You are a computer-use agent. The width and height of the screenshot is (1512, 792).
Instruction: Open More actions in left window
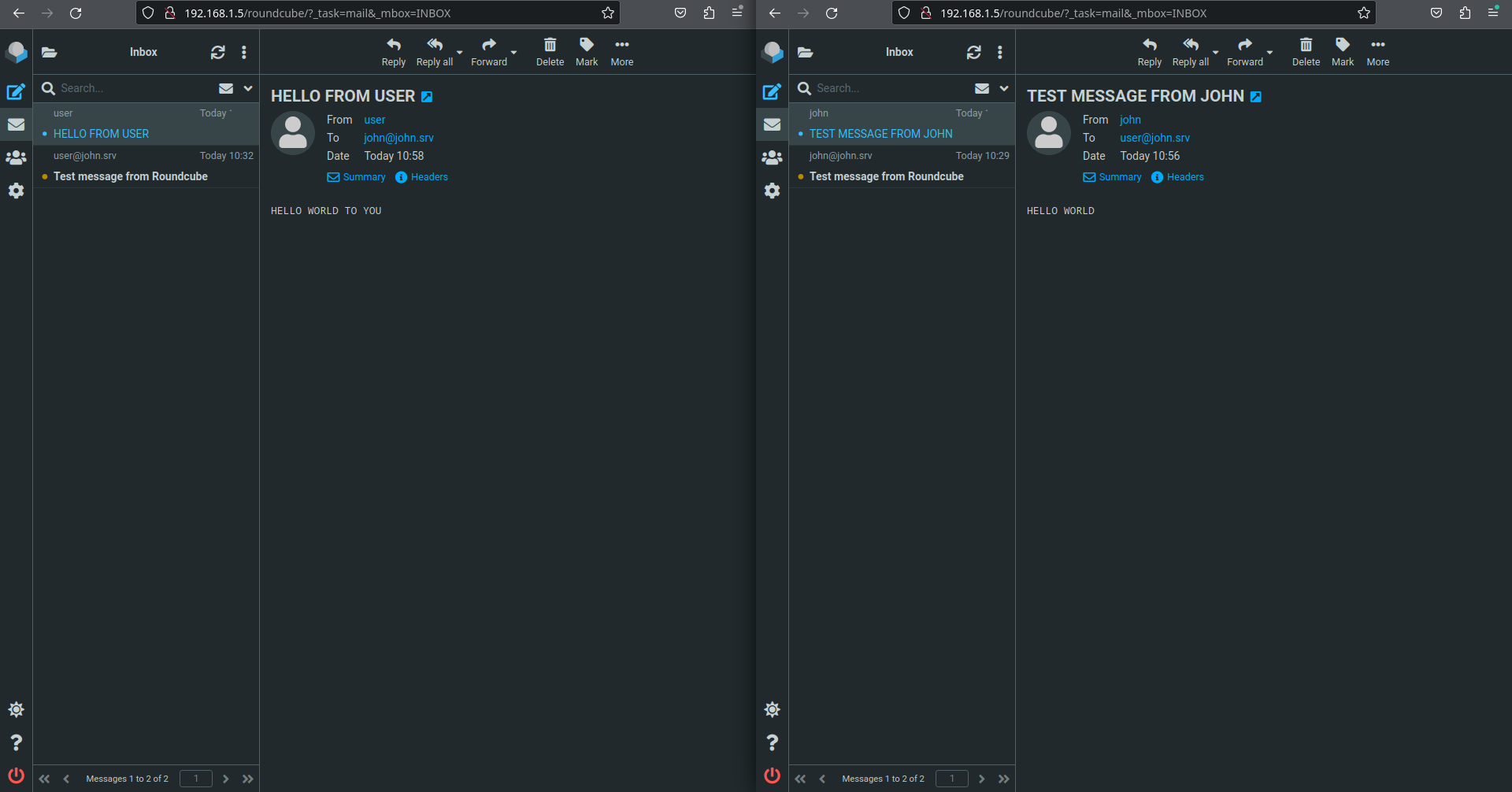(622, 52)
